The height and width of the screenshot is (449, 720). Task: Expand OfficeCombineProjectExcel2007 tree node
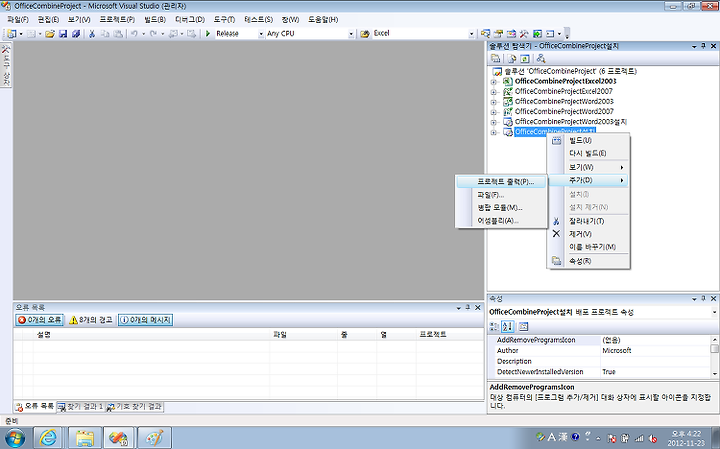click(x=494, y=92)
